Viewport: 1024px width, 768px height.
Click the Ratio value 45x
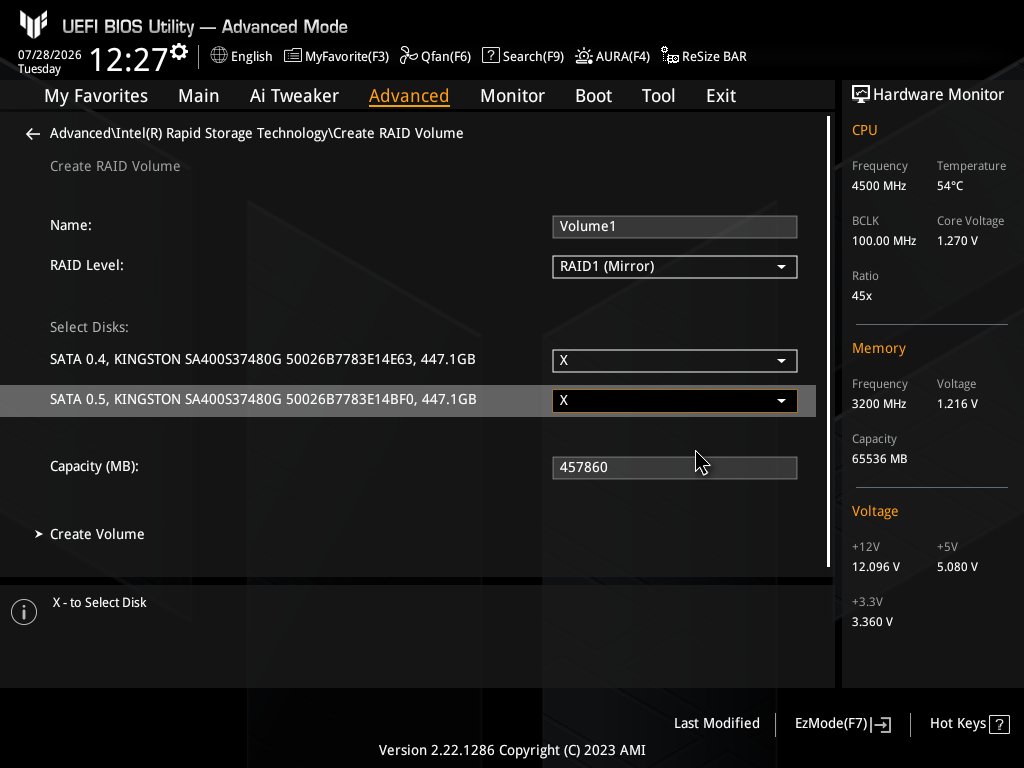861,296
